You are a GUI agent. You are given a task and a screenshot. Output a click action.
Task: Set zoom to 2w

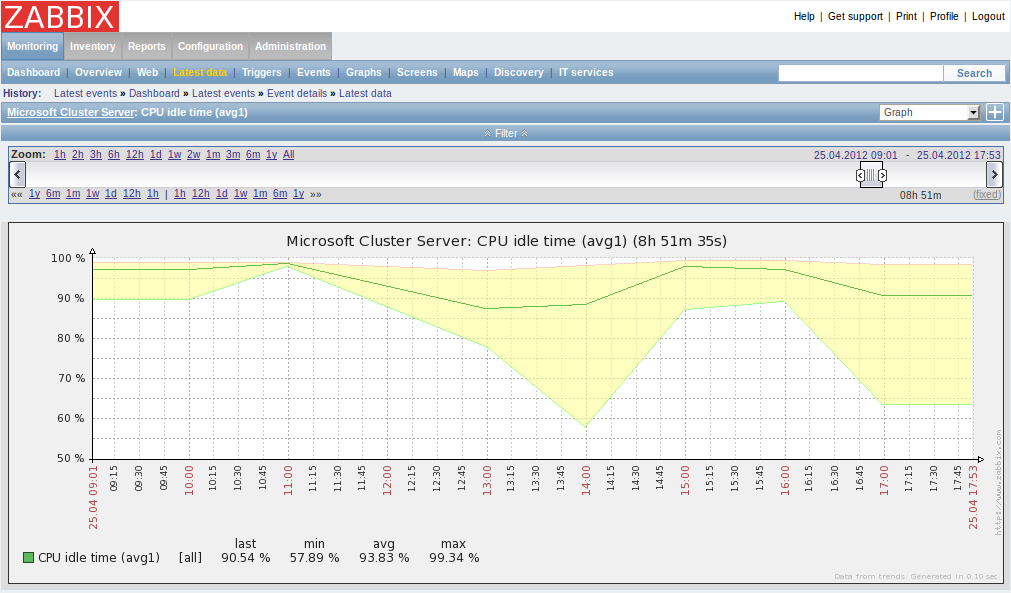(x=193, y=155)
